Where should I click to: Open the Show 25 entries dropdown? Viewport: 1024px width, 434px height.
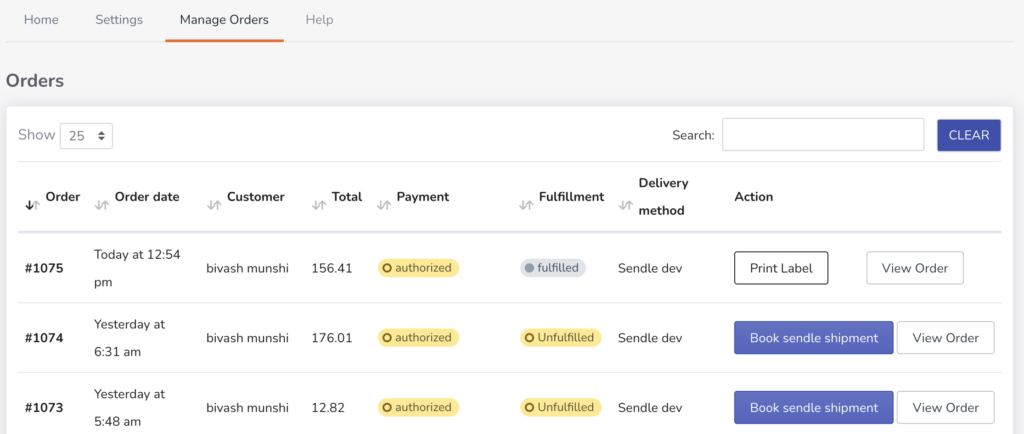(x=86, y=136)
